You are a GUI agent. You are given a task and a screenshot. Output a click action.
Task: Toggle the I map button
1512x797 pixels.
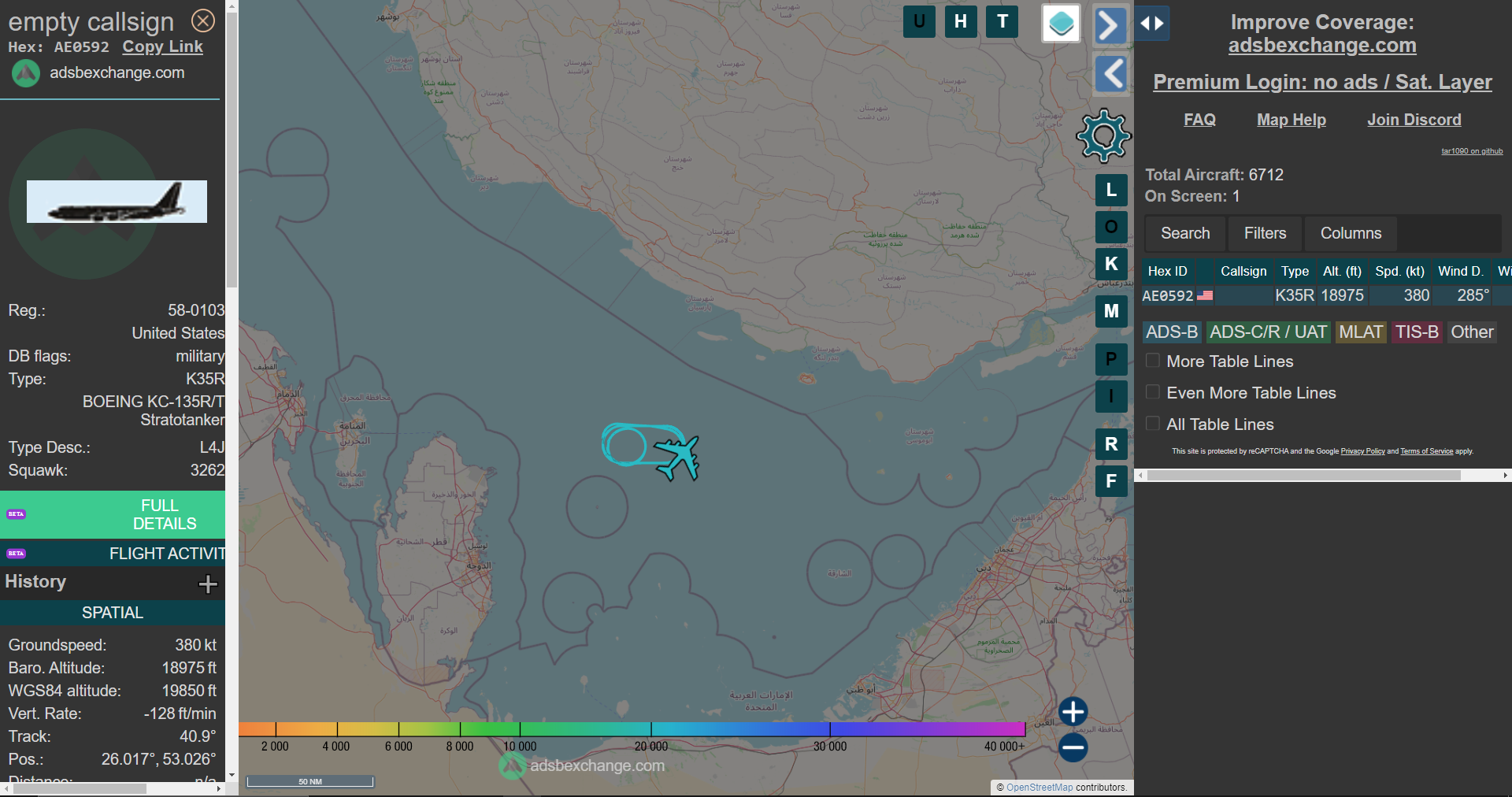1111,396
